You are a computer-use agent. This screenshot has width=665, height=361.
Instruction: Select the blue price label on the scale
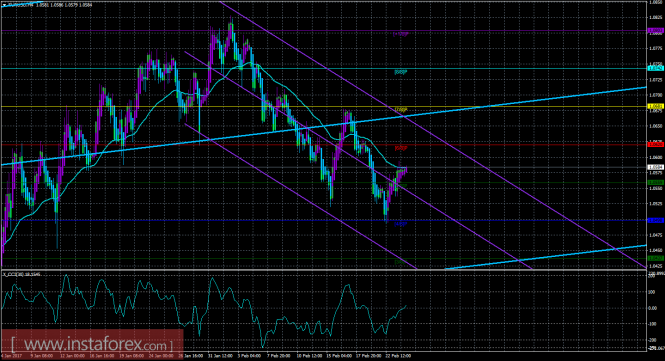pyautogui.click(x=656, y=220)
